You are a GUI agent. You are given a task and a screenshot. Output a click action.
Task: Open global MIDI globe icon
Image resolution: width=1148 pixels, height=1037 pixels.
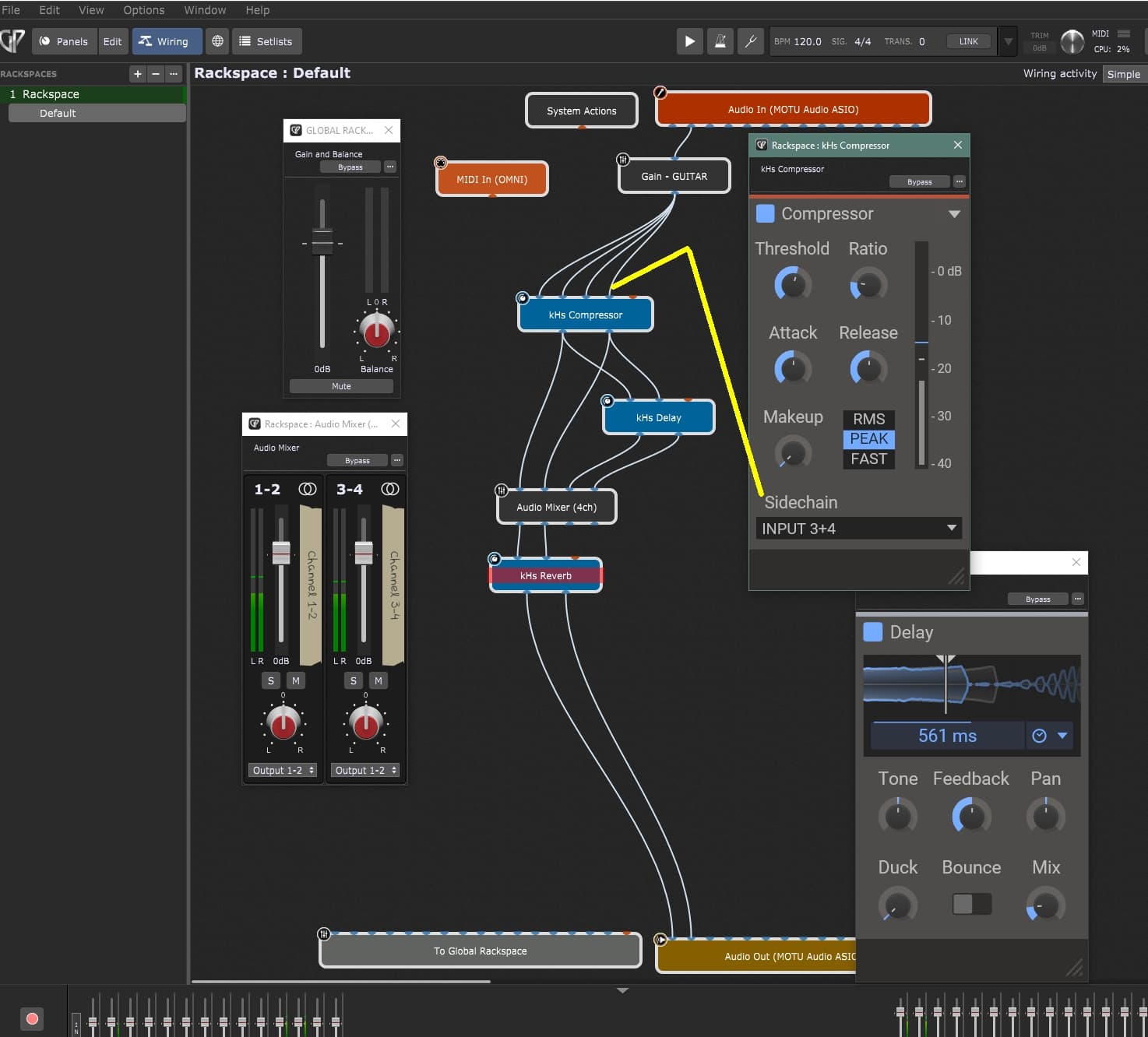coord(217,41)
